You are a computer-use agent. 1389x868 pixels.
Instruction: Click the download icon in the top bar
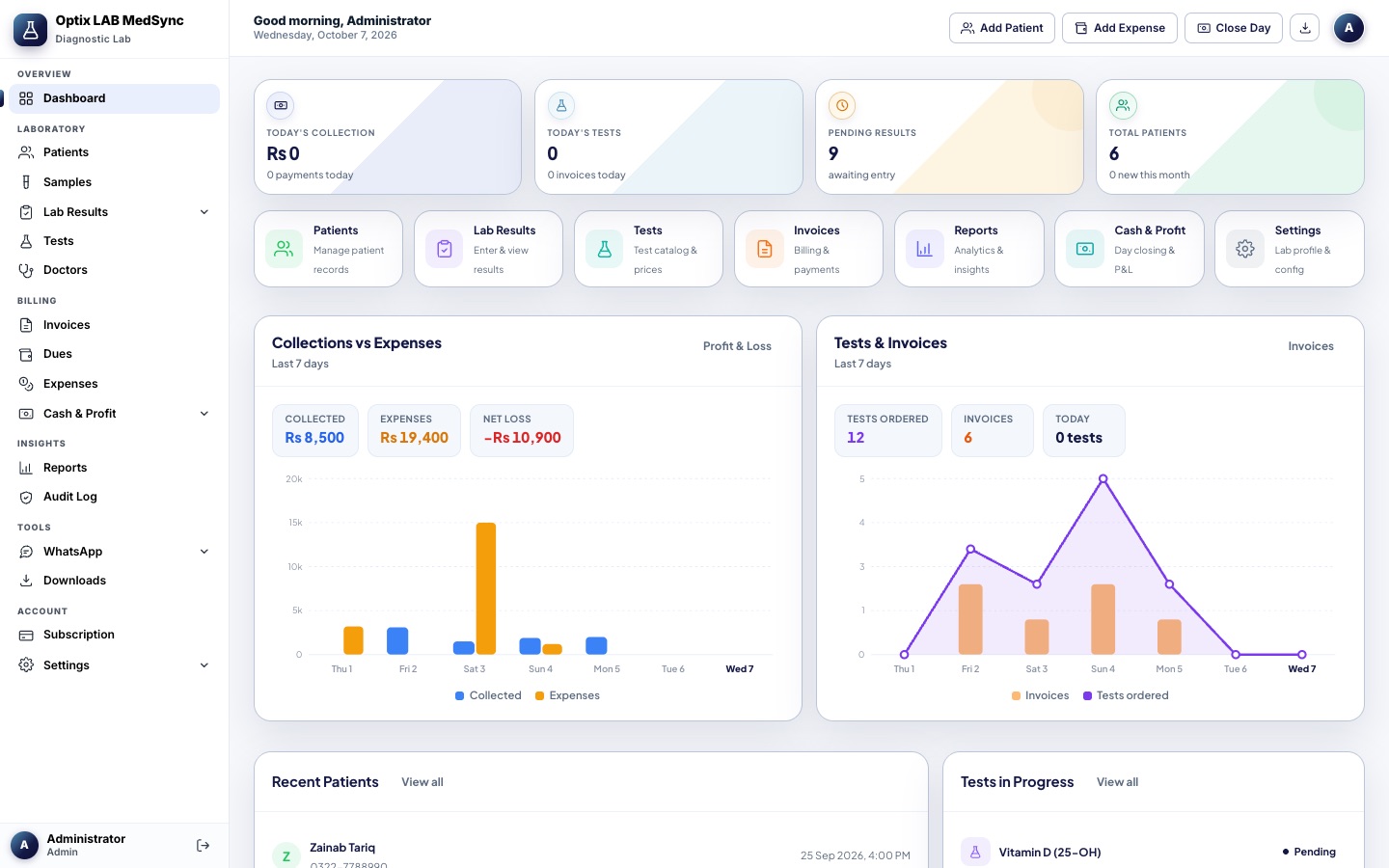pos(1305,28)
